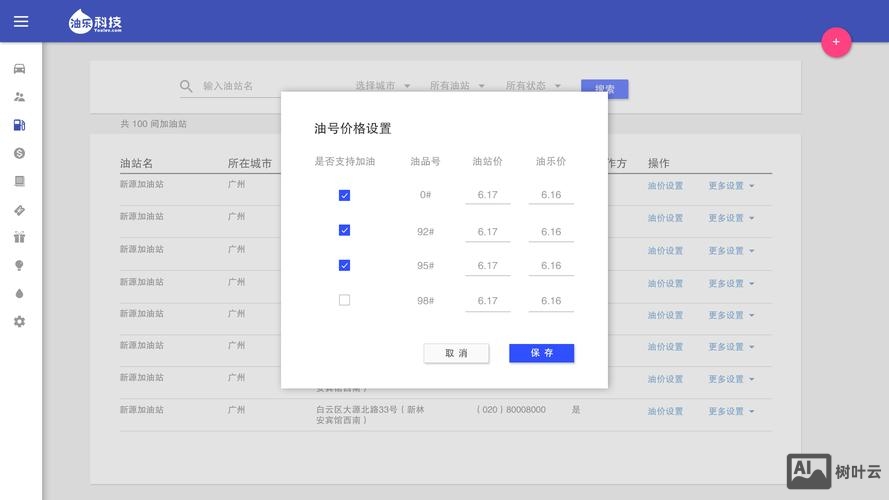This screenshot has width=889, height=500.
Task: Expand 更多设置 in the third station row
Action: click(x=731, y=251)
